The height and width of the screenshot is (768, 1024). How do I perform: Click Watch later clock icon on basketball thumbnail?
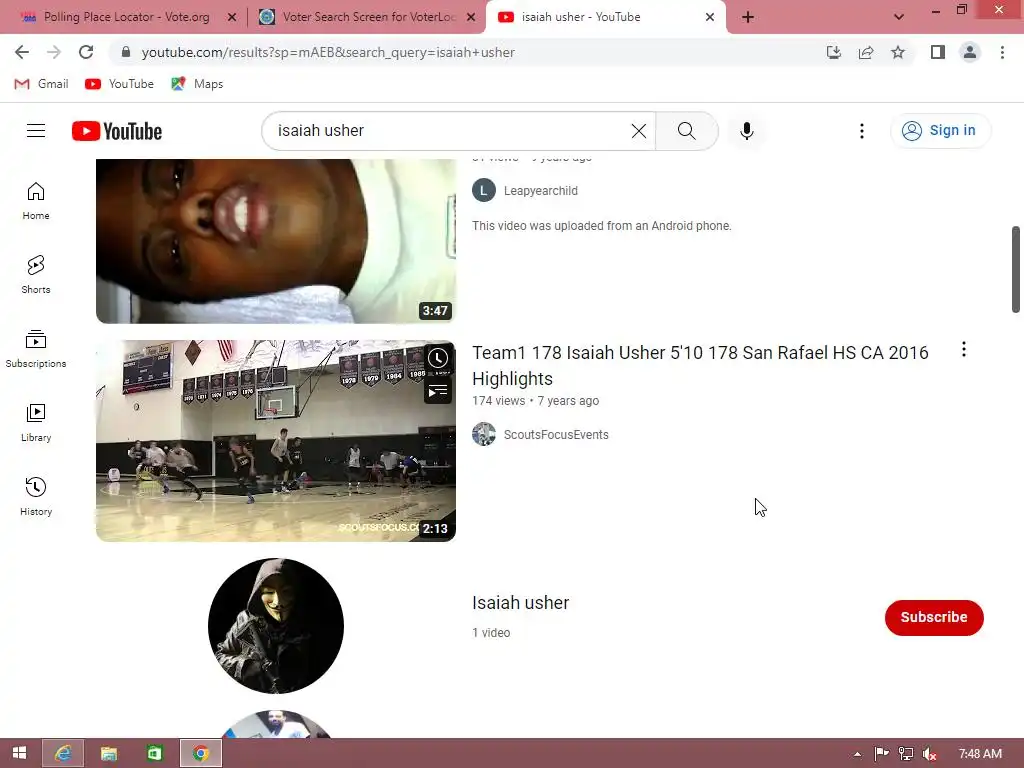pos(438,358)
